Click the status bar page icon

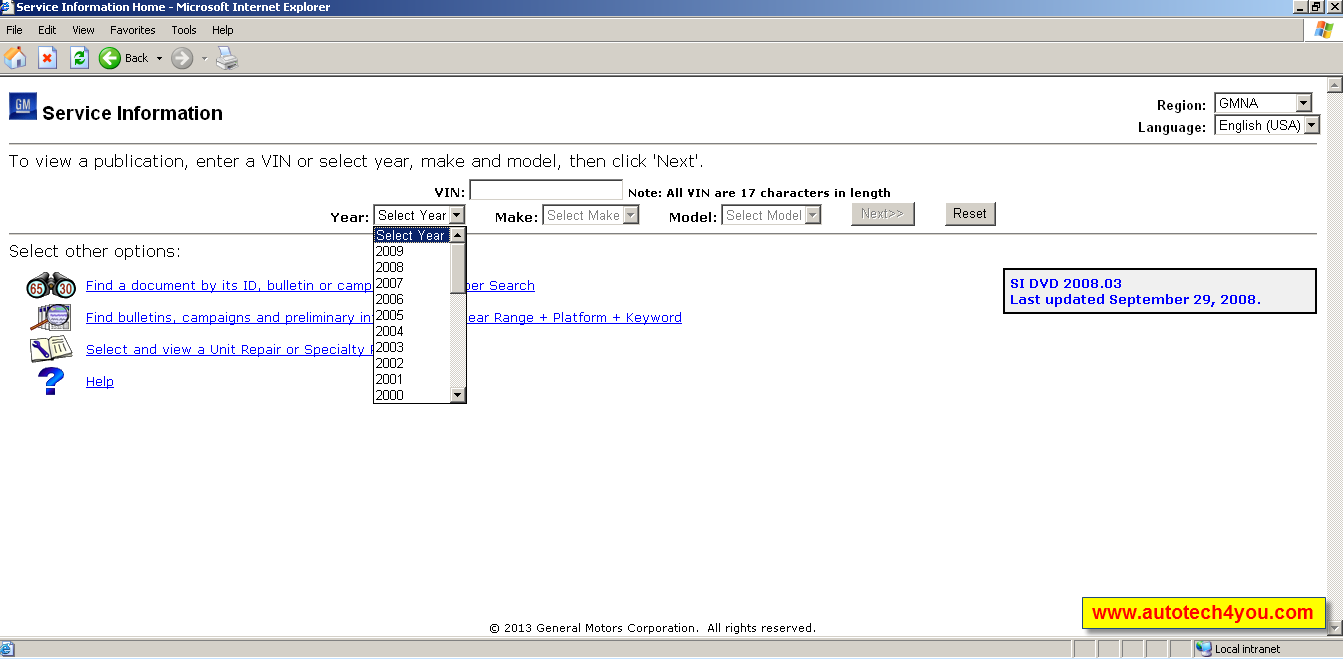7,649
